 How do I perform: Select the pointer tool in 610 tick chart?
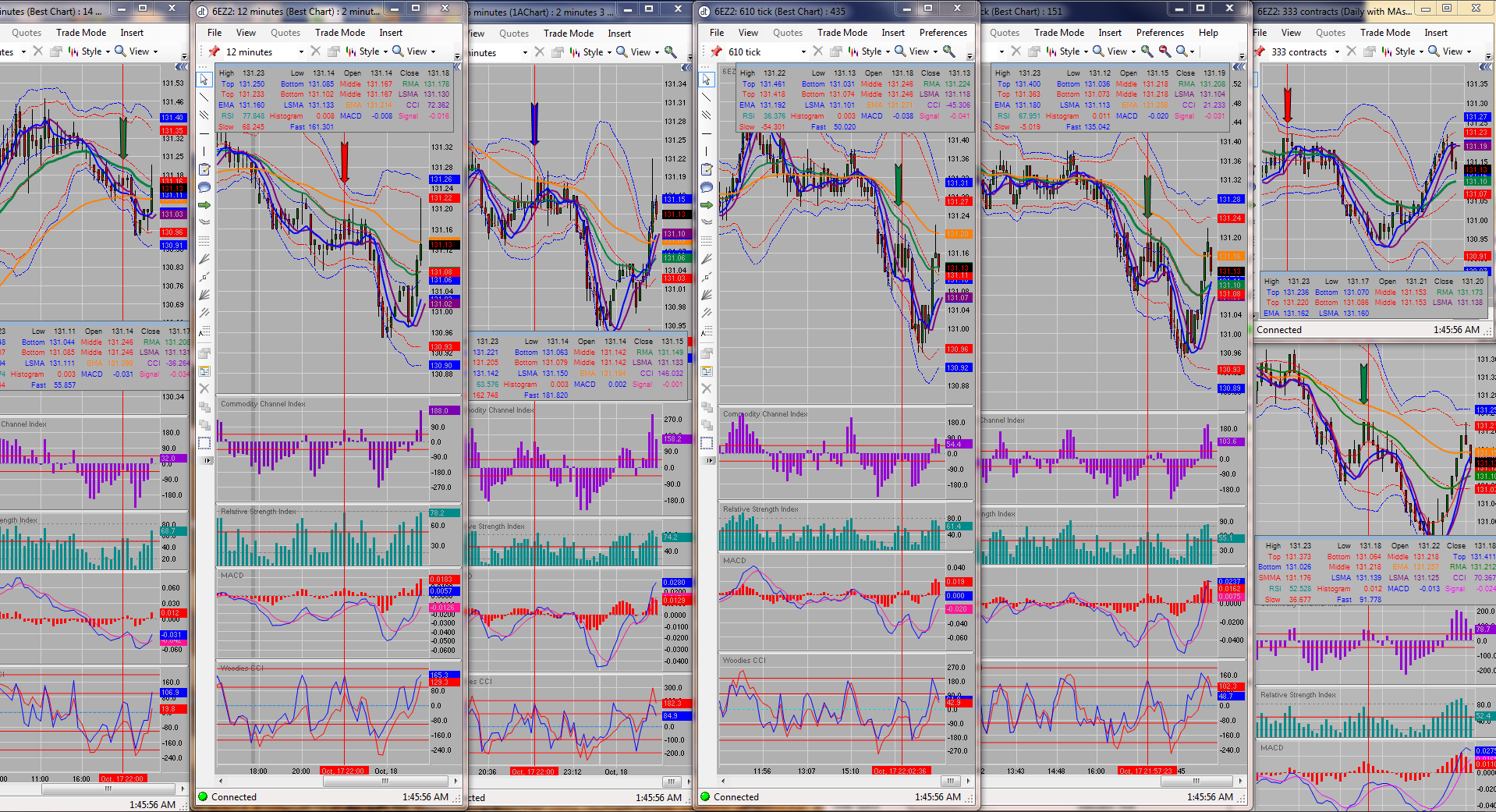[x=707, y=80]
